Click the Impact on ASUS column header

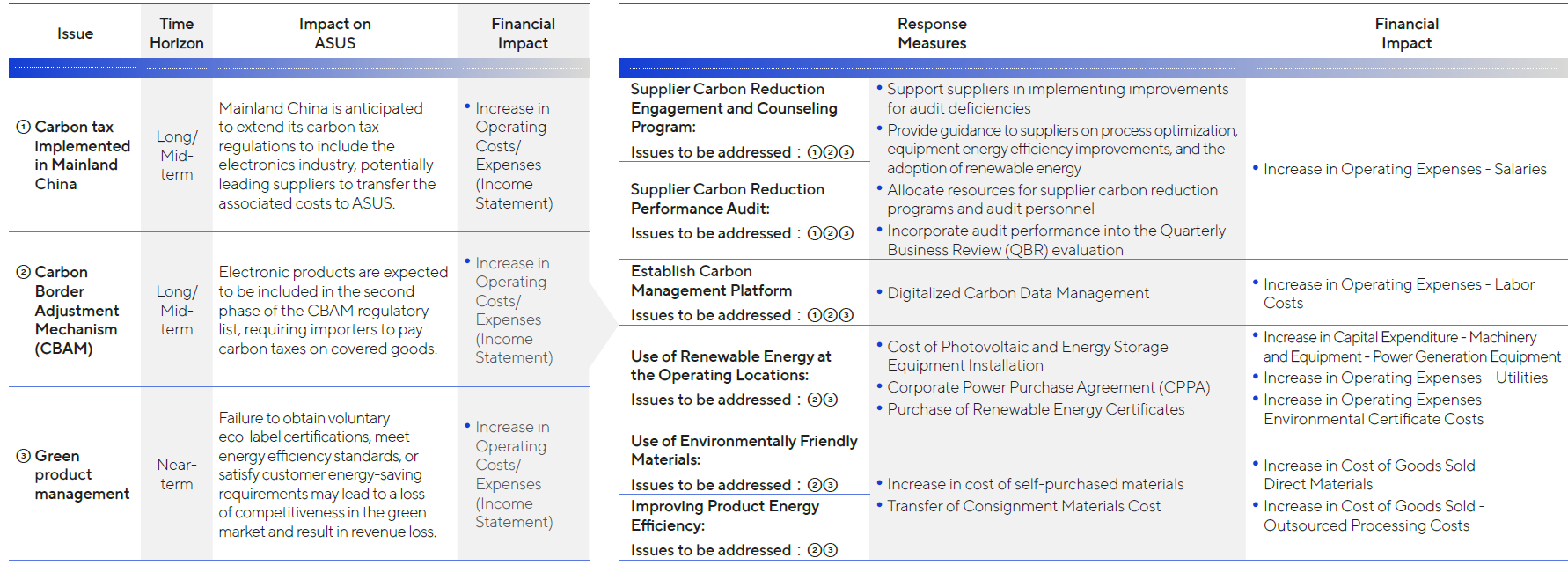click(334, 33)
